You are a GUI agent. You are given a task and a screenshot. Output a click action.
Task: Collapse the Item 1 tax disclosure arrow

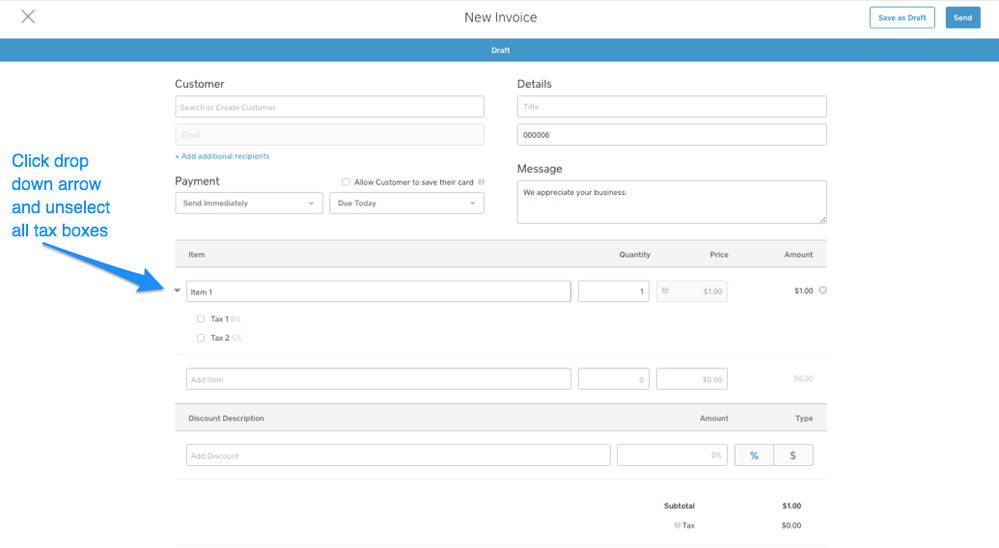click(178, 291)
